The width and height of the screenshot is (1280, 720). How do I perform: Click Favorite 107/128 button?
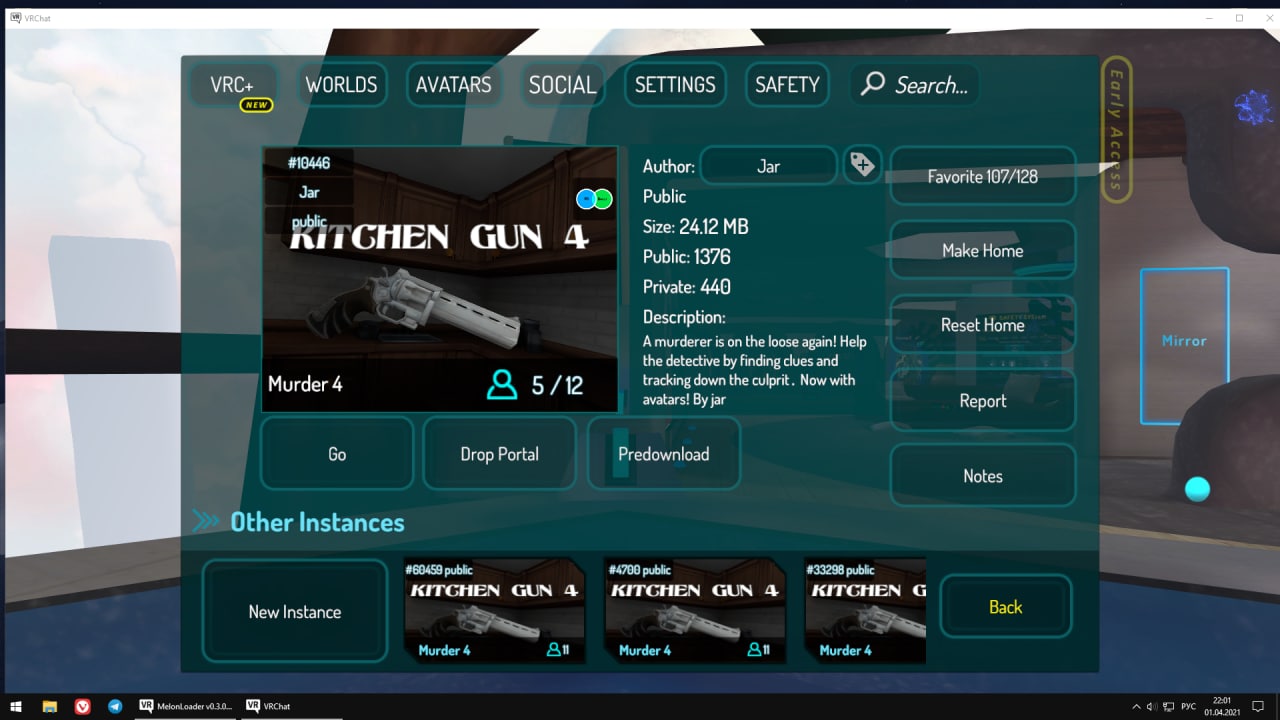coord(982,177)
